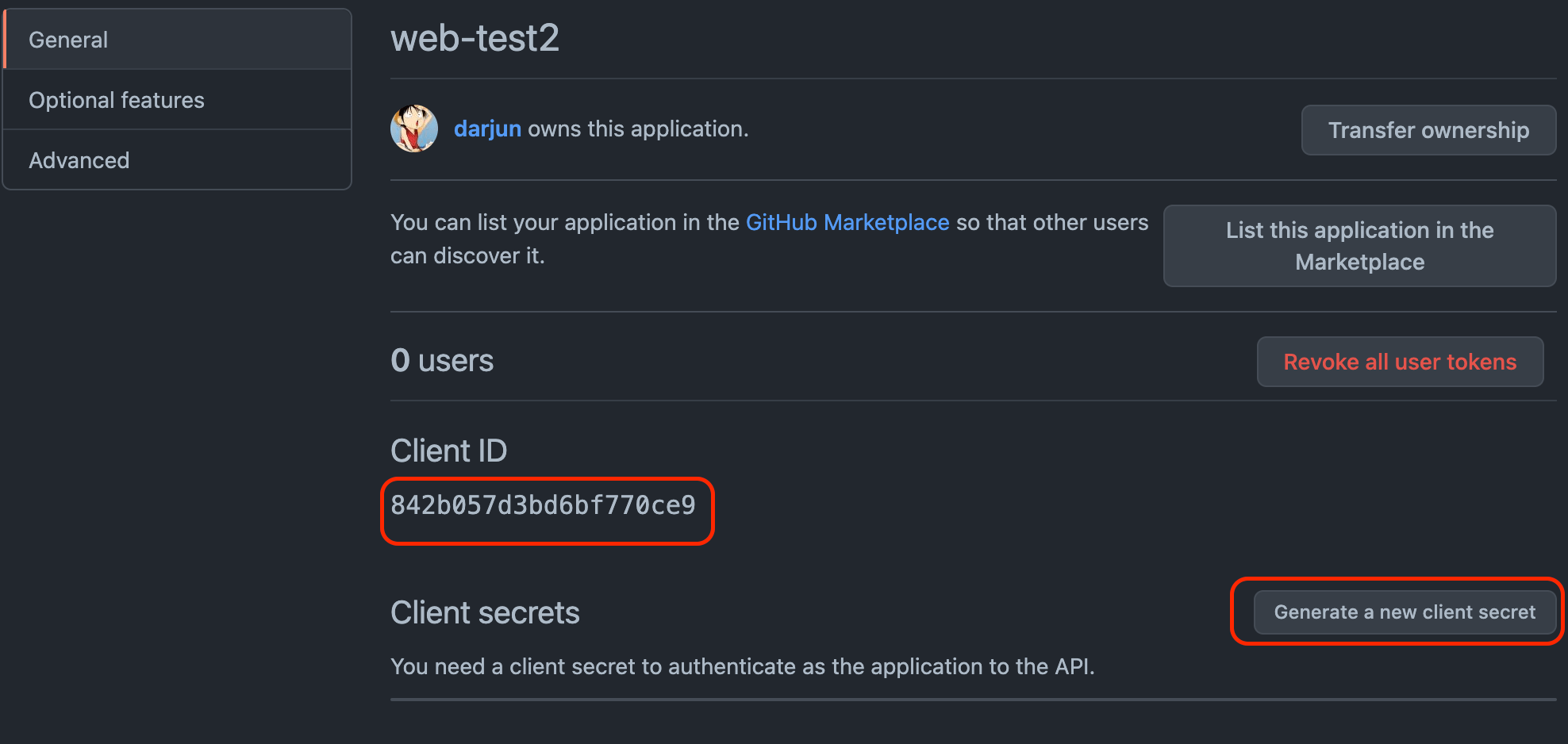Click the 0 users heading
The width and height of the screenshot is (1568, 744).
coord(442,361)
